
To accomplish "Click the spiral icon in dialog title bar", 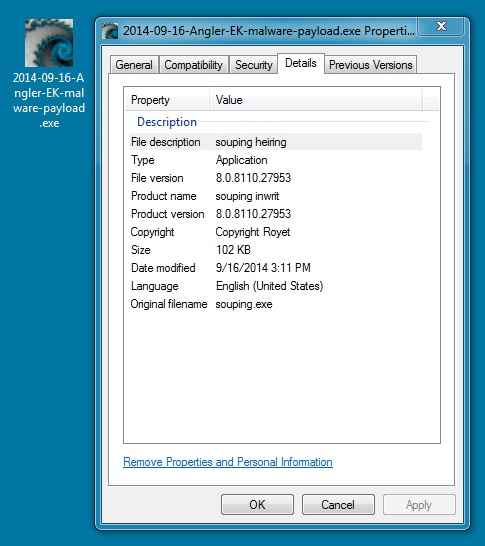I will [110, 31].
